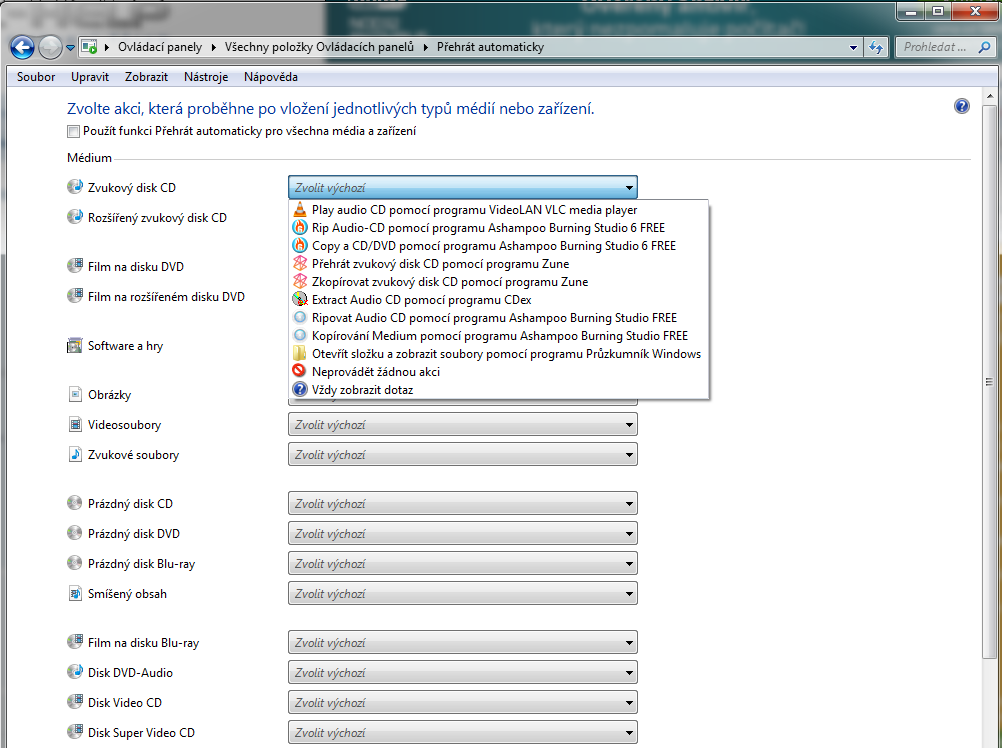The image size is (1002, 748).
Task: Open the Prázdný disk DVD dropdown
Action: point(463,534)
